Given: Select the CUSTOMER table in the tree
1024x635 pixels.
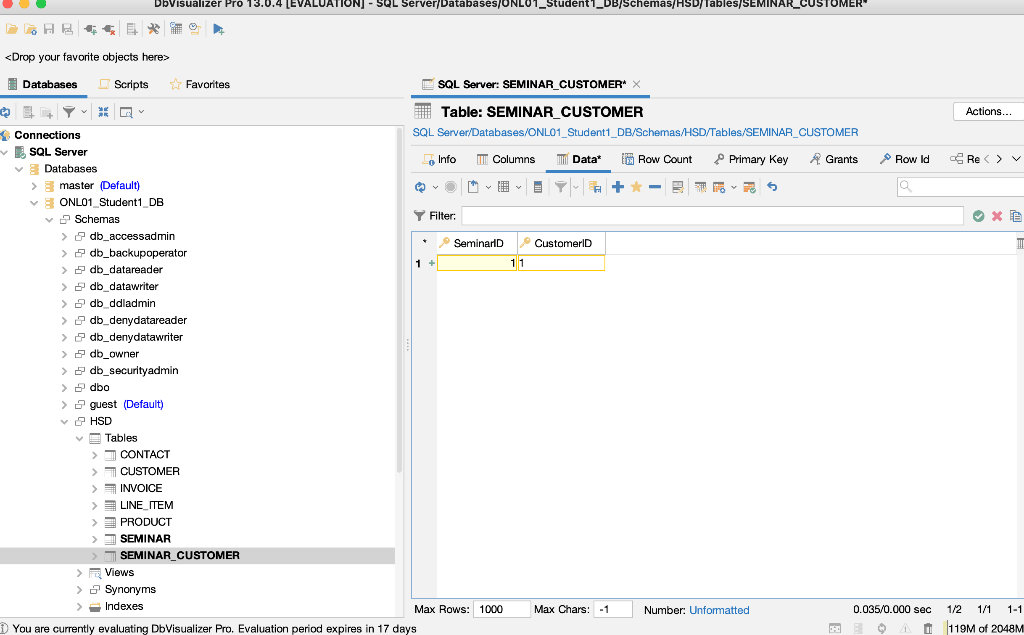Looking at the screenshot, I should (x=150, y=471).
